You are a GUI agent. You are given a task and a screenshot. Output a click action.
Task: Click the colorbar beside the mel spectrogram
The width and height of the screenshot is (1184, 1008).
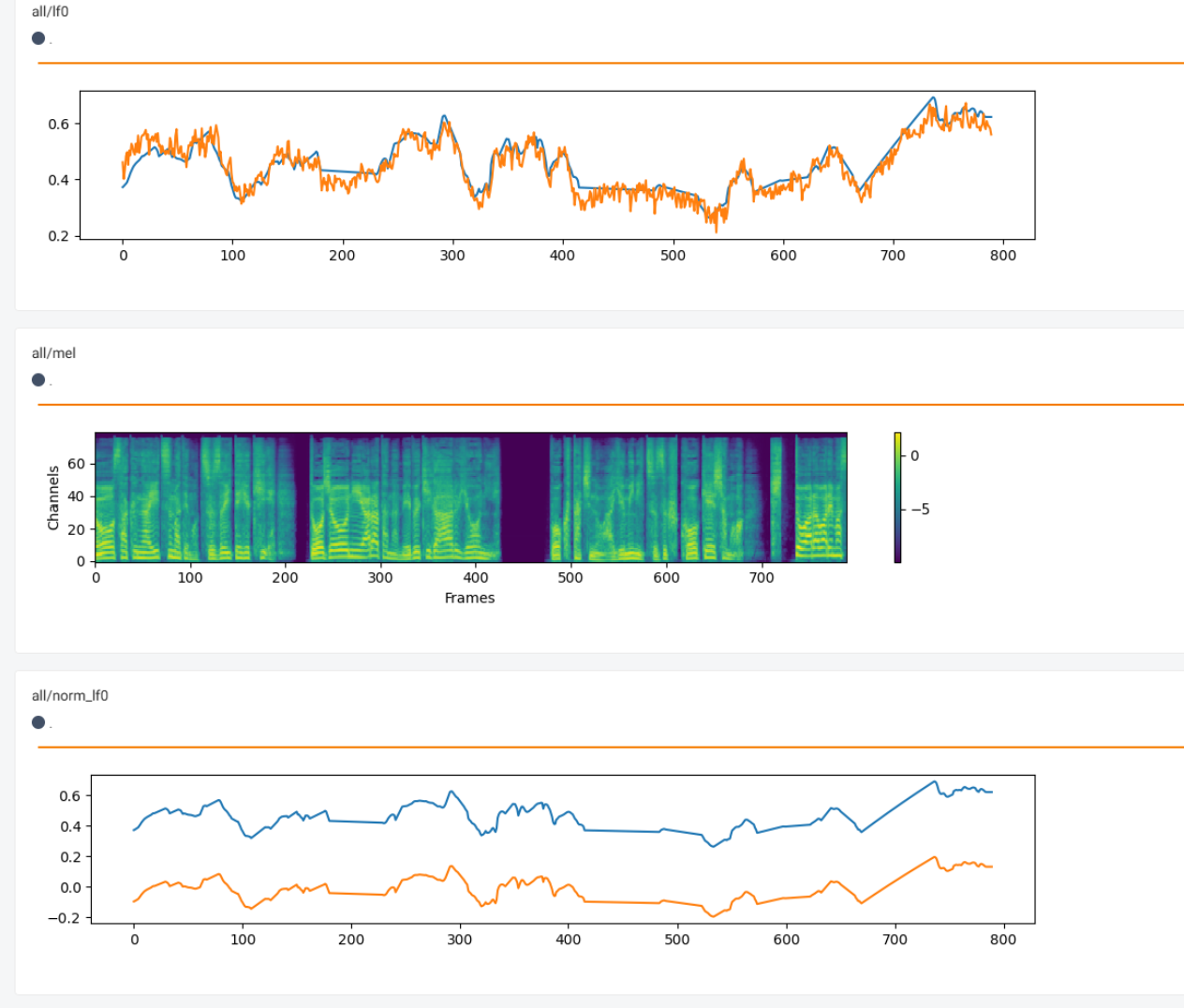coord(897,497)
